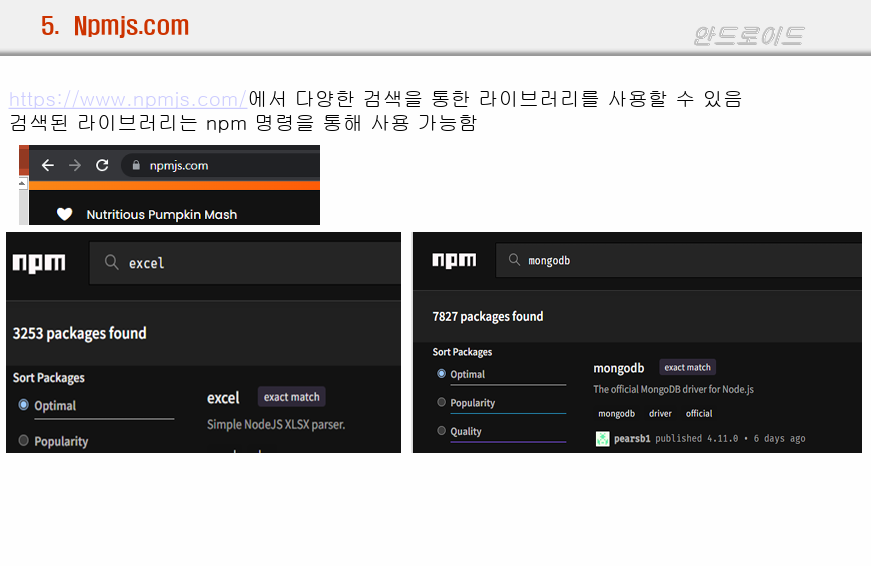Open the mongodb package link

[619, 368]
